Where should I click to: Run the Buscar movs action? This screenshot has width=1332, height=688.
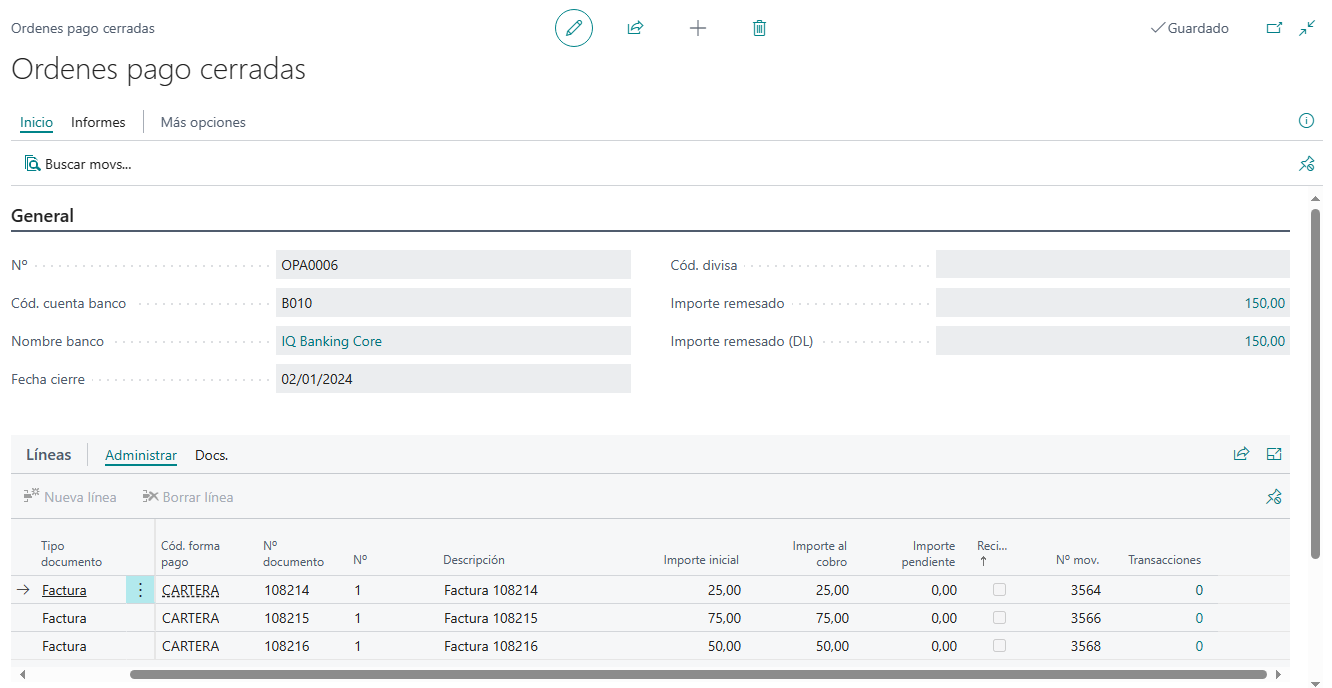click(x=78, y=163)
